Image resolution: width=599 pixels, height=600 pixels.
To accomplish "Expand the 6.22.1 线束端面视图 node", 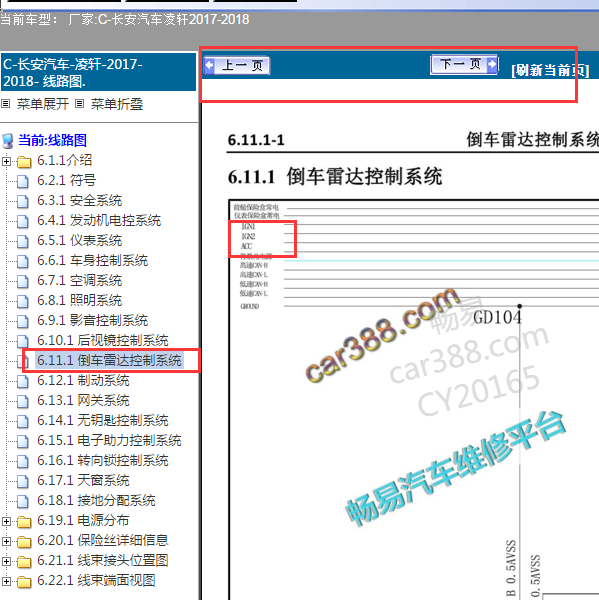I will click(6, 581).
